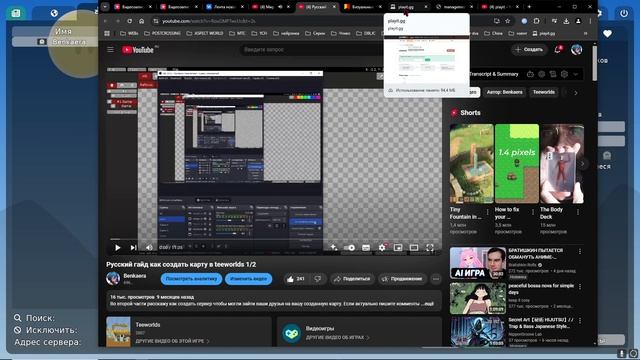Open the POSTCROSSING bookmark folder
This screenshot has width=640, height=360.
point(162,33)
